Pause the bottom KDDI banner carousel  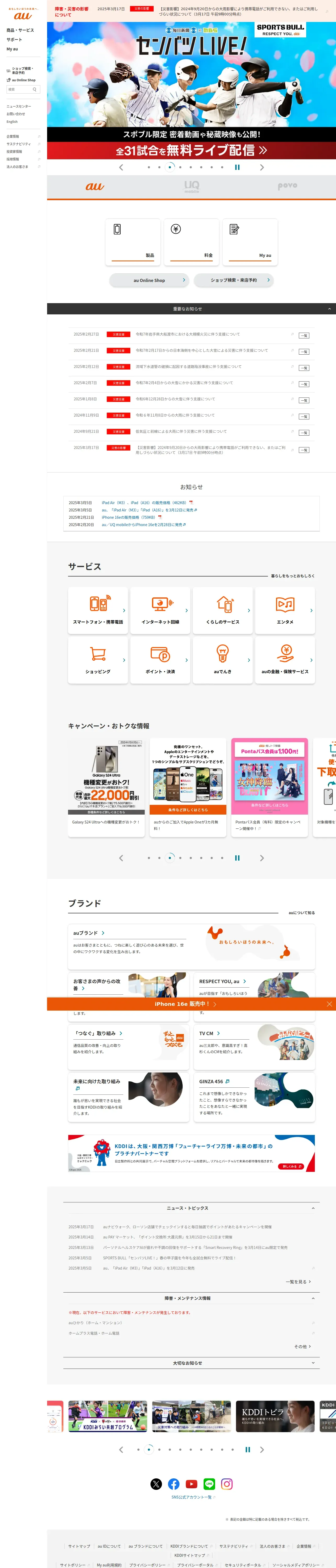248,1449
